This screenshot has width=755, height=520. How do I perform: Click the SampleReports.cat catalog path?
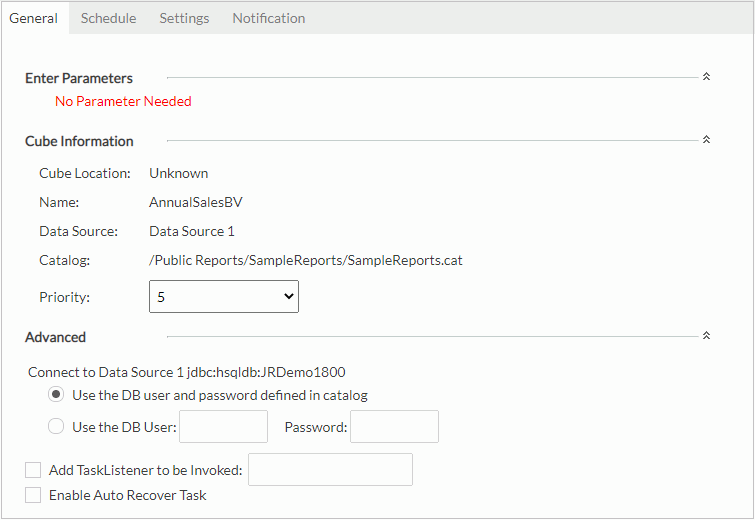click(x=306, y=261)
